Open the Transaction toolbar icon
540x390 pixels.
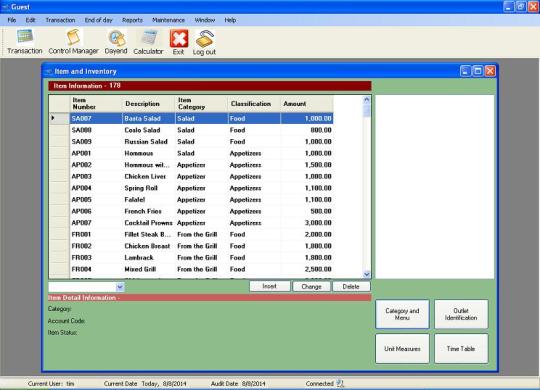coord(25,42)
